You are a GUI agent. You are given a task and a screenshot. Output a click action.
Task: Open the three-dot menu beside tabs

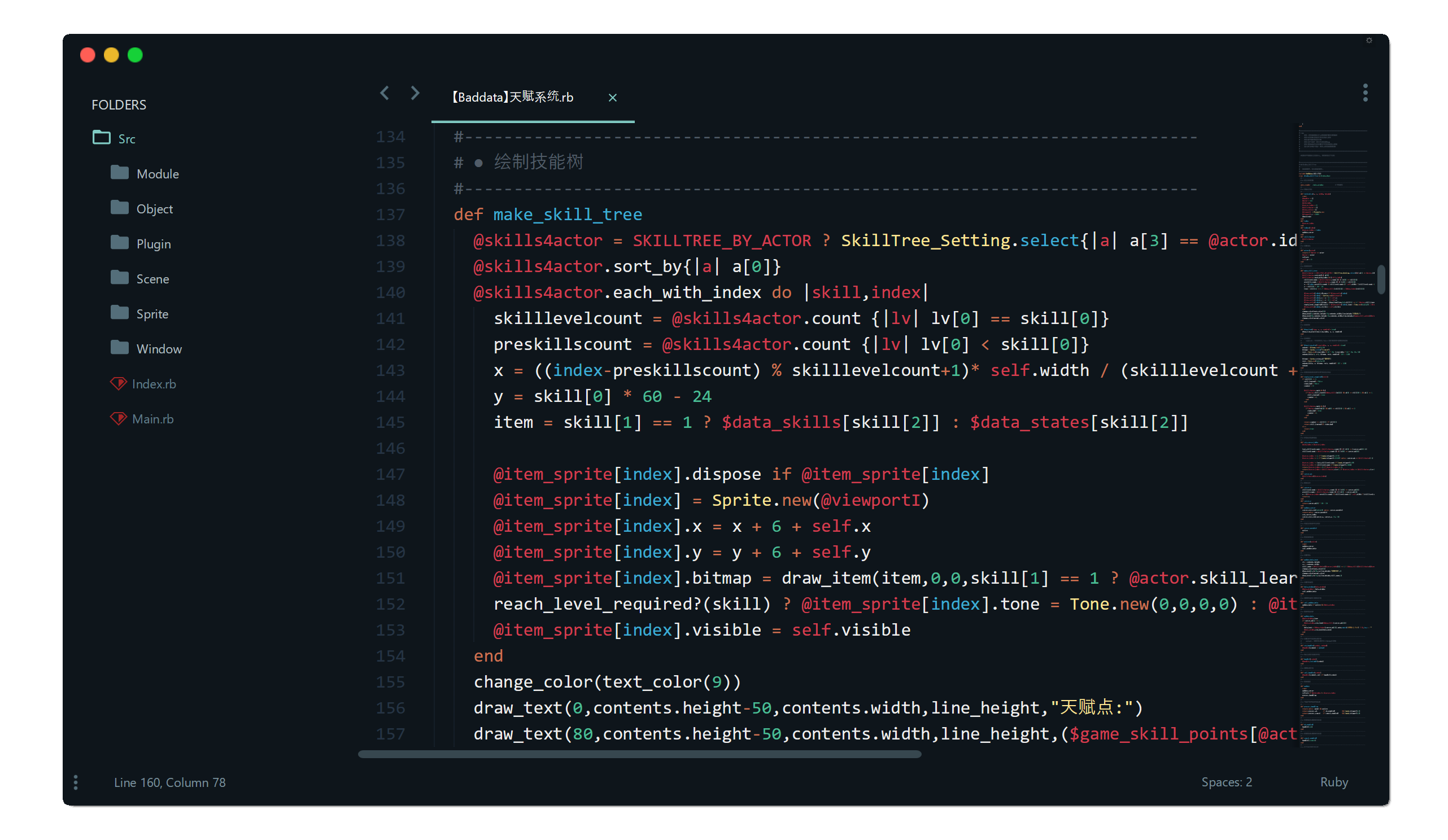click(x=1365, y=93)
